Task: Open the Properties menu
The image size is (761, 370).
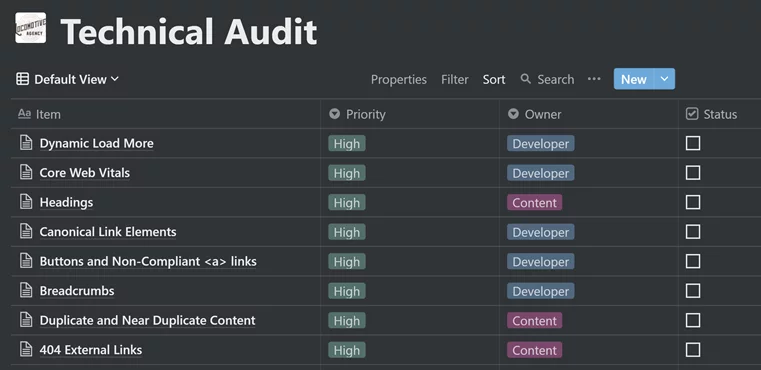Action: [x=398, y=80]
